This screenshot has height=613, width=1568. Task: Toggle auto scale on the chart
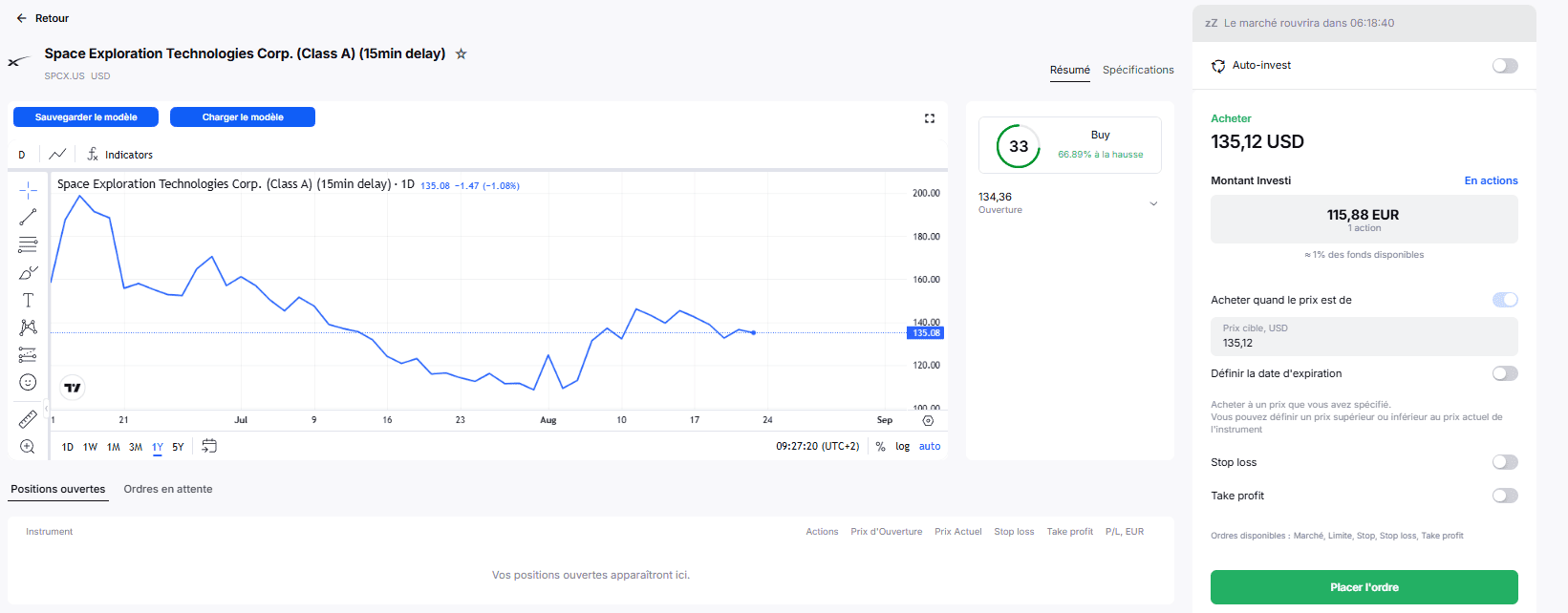(930, 446)
